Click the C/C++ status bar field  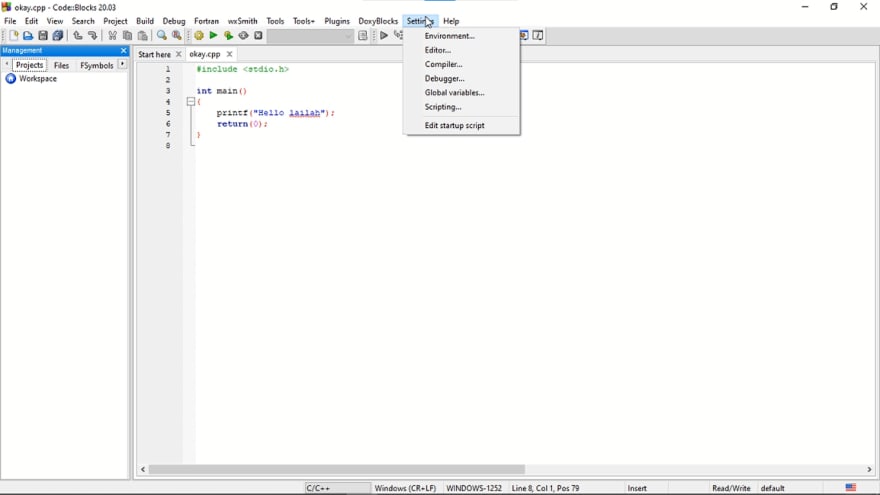[337, 488]
